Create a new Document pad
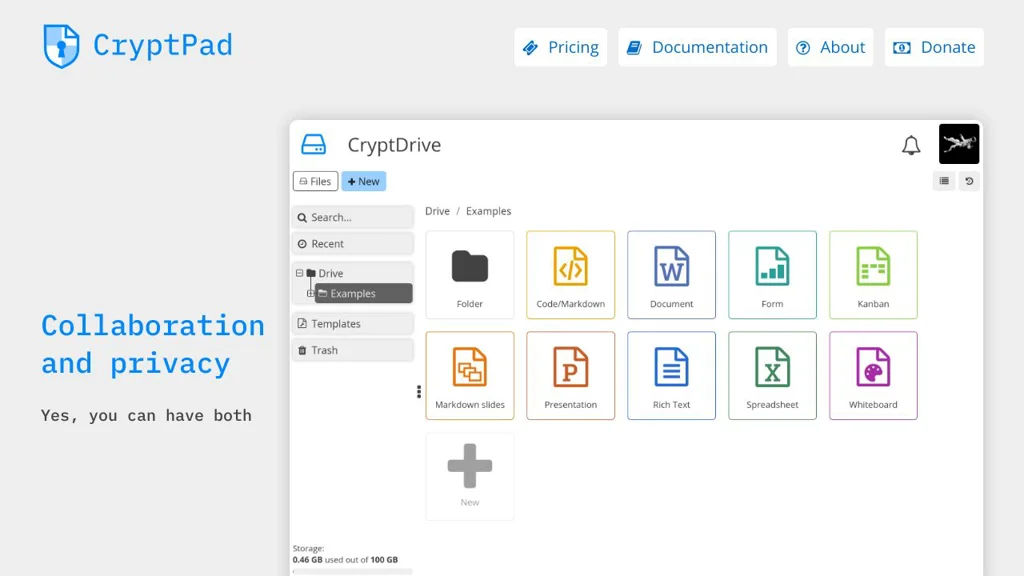 671,274
